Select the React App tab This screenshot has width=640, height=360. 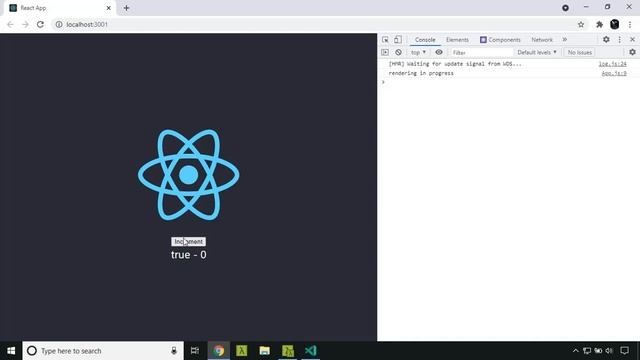(60, 8)
